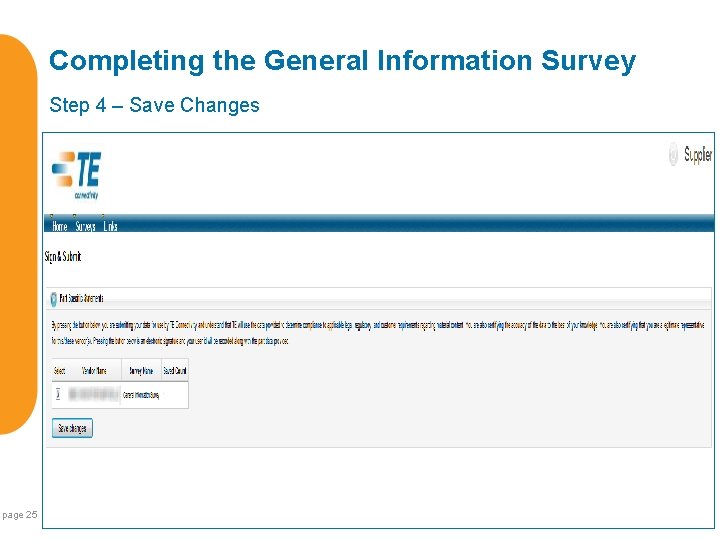Click the Supplier label in header

697,155
